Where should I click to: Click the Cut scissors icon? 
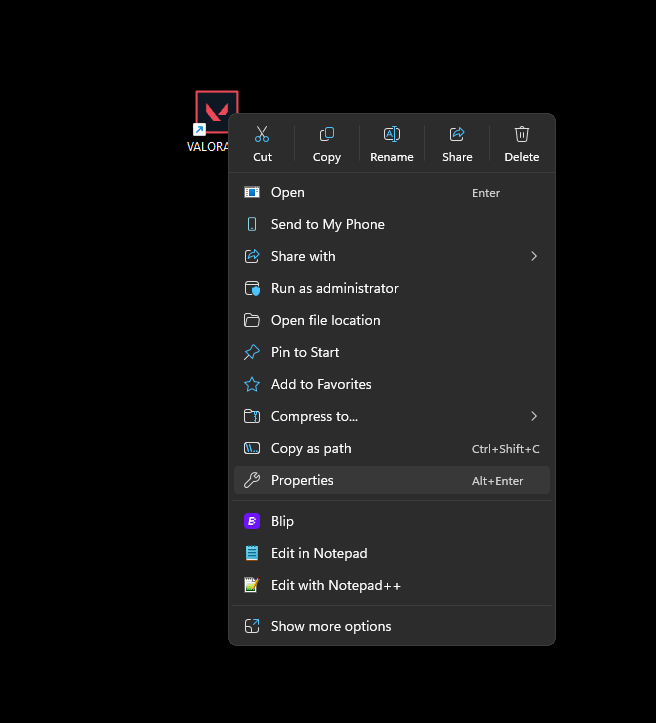(x=262, y=134)
